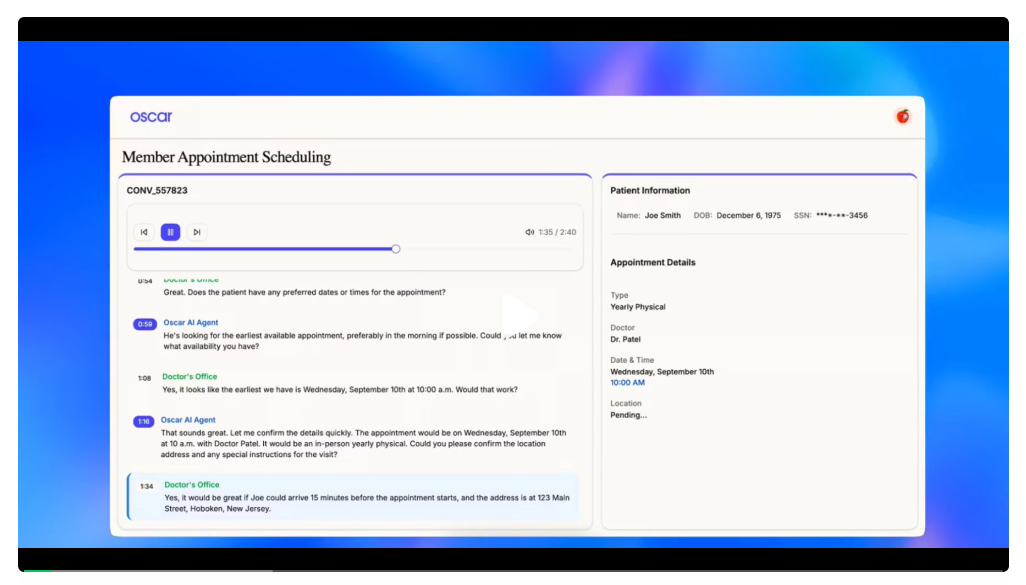Click the large play overlay icon

pyautogui.click(x=520, y=315)
